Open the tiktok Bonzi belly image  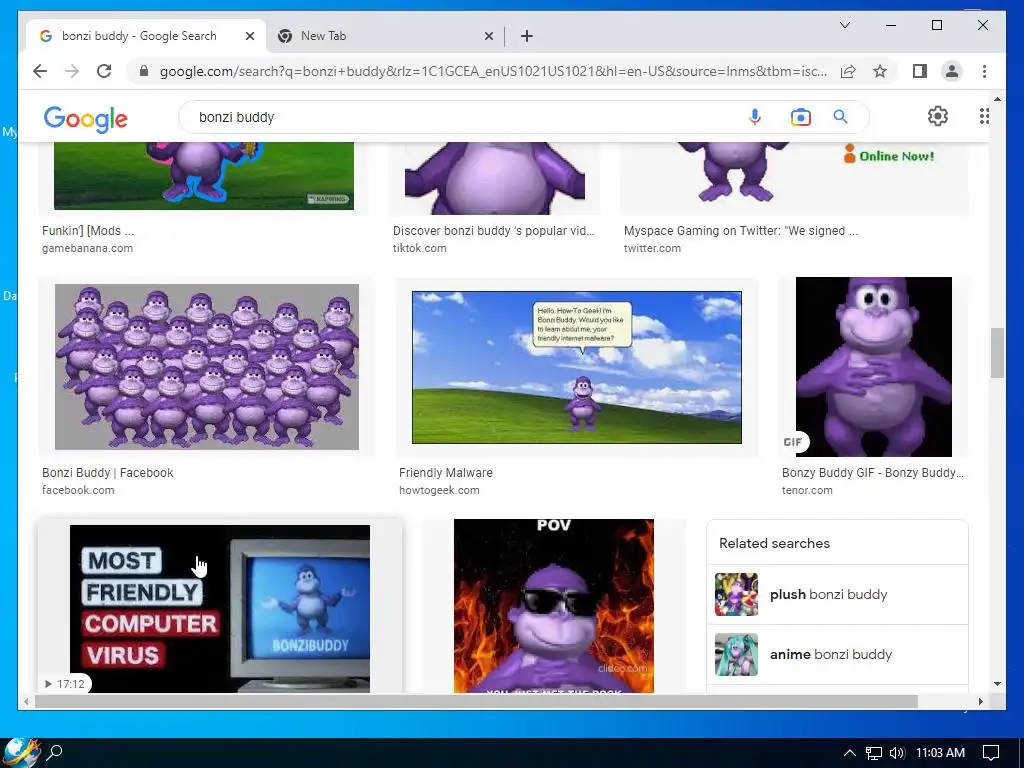pyautogui.click(x=494, y=178)
